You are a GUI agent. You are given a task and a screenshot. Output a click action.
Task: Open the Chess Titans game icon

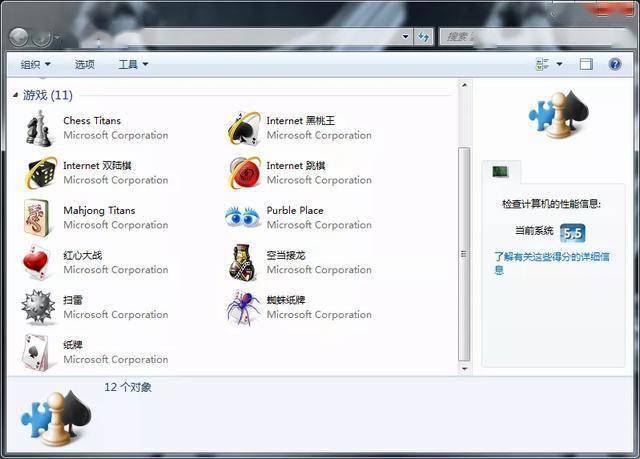click(x=39, y=129)
